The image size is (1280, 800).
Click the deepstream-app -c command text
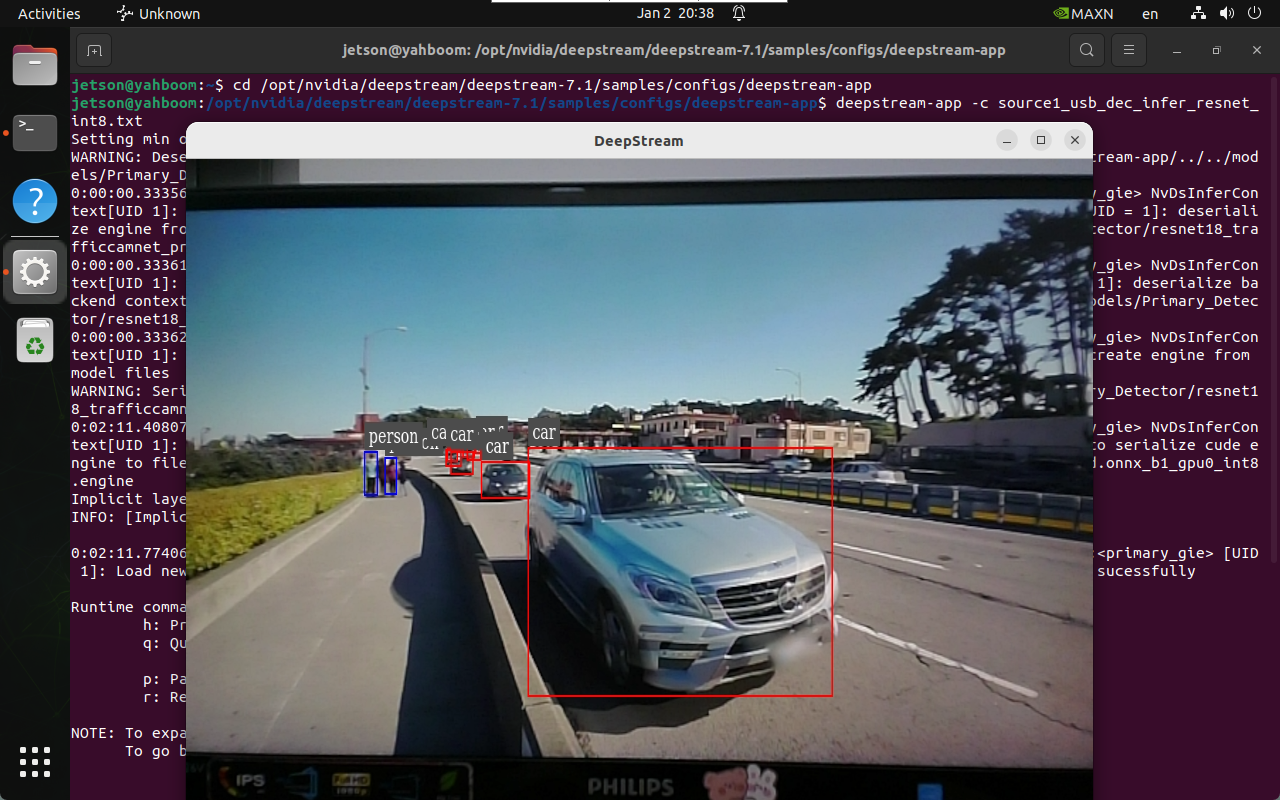point(1047,103)
